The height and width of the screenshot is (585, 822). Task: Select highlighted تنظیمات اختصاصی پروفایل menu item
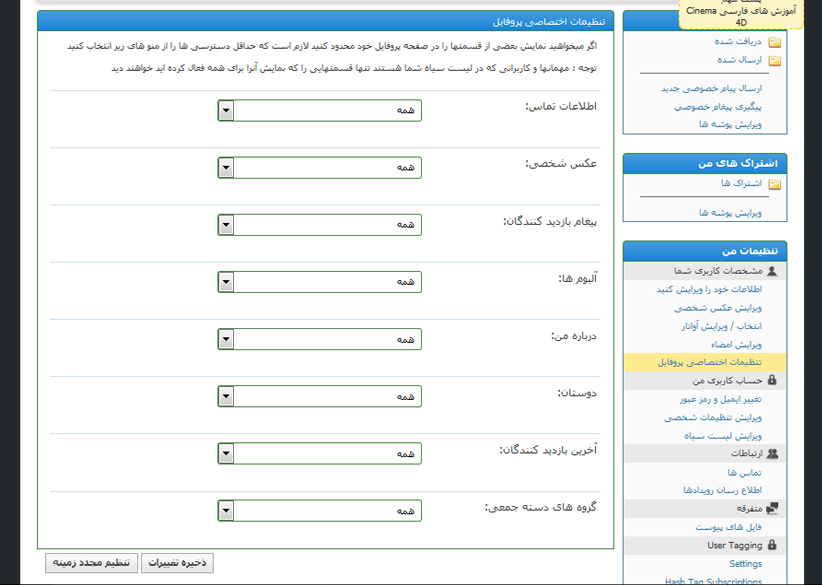[x=705, y=362]
